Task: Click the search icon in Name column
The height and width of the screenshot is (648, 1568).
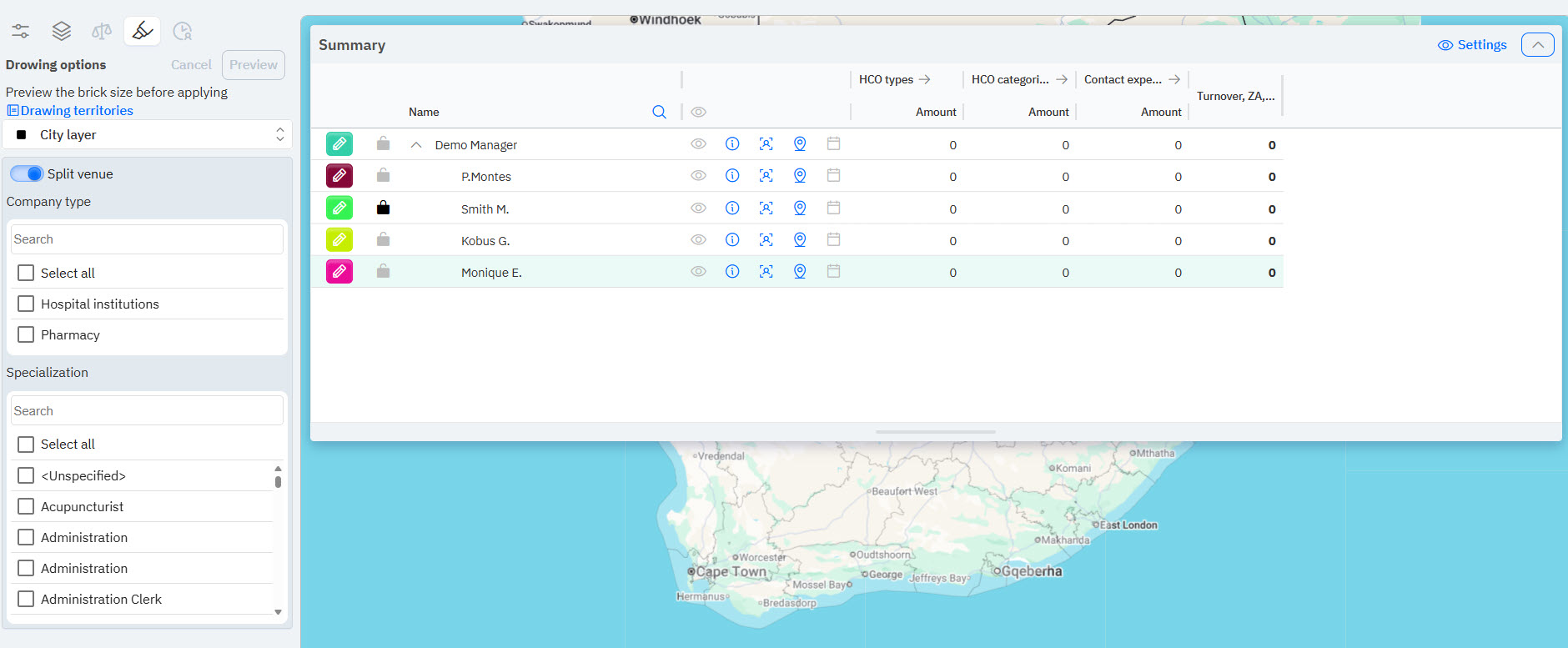Action: point(659,112)
